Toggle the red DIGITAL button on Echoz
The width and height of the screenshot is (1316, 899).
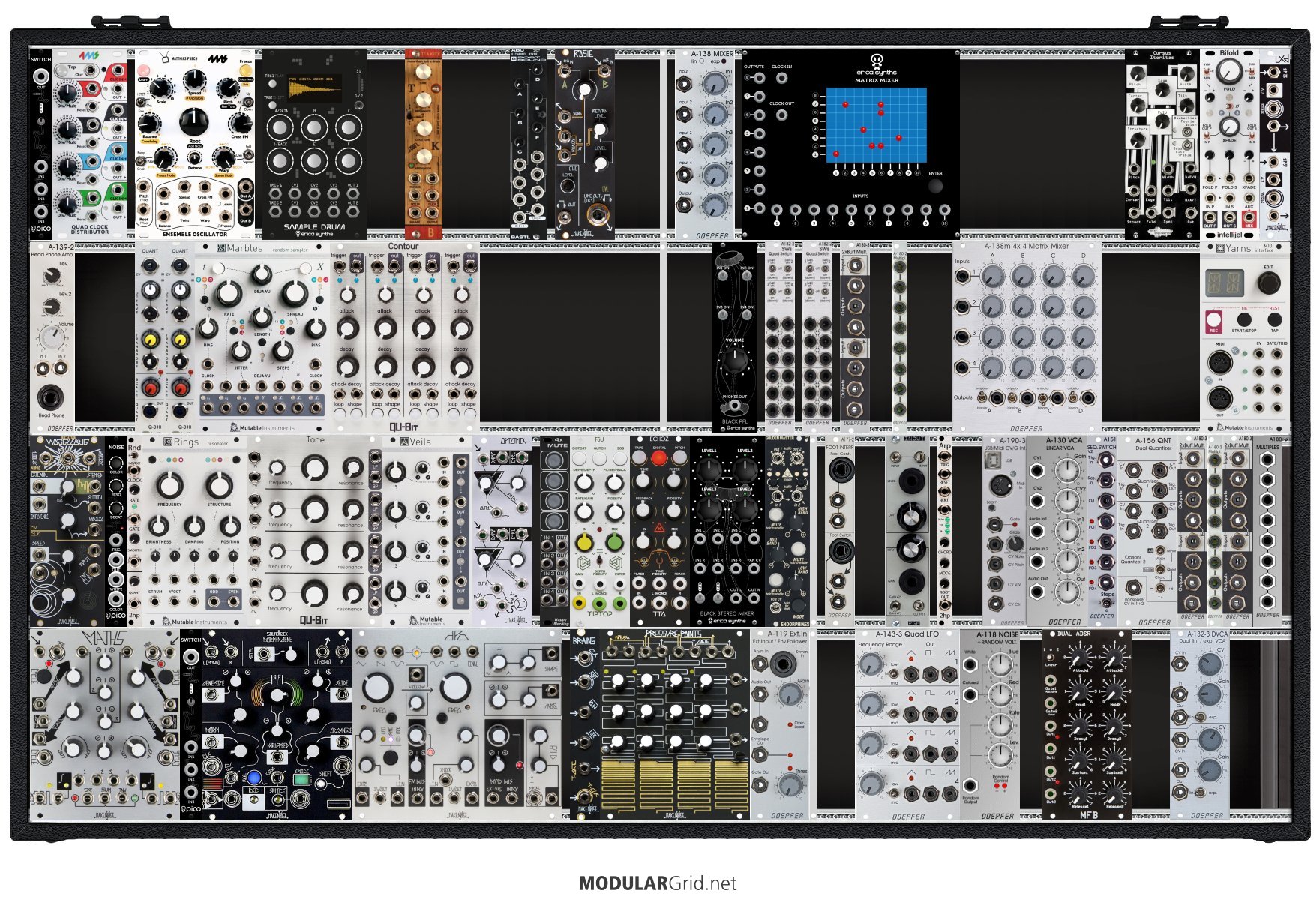pyautogui.click(x=659, y=458)
